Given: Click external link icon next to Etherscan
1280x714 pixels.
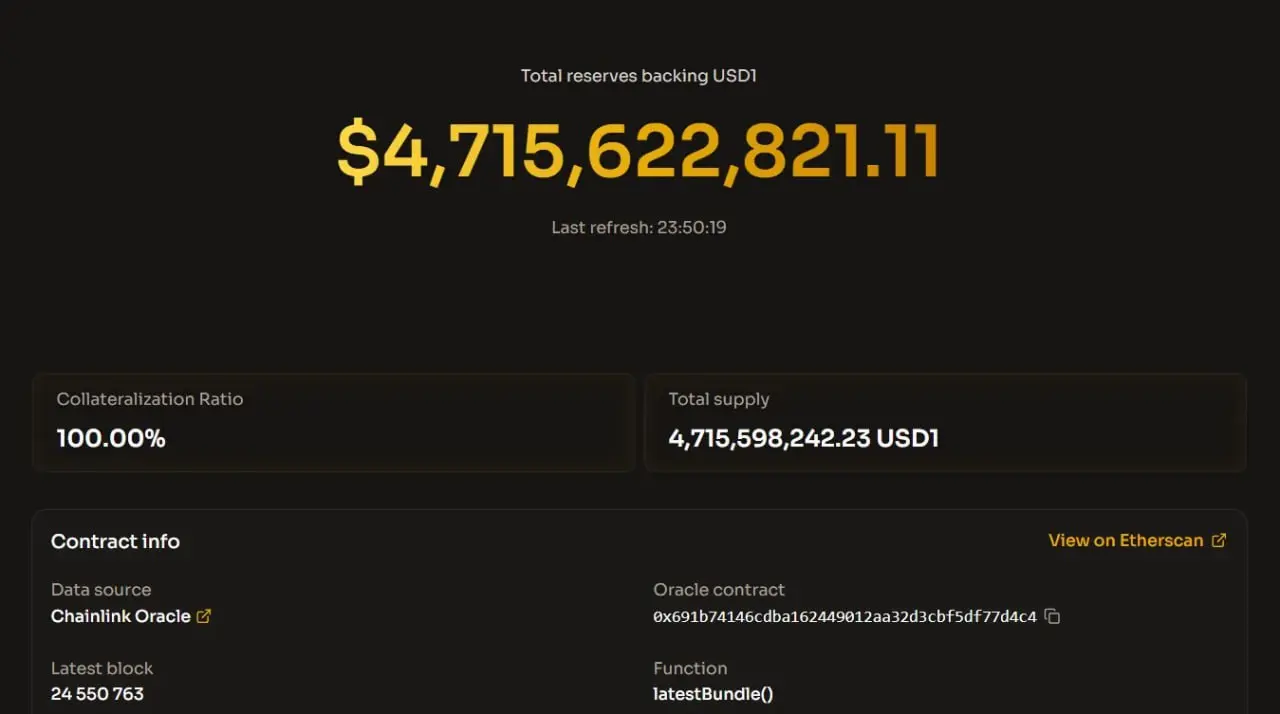Looking at the screenshot, I should [1218, 540].
